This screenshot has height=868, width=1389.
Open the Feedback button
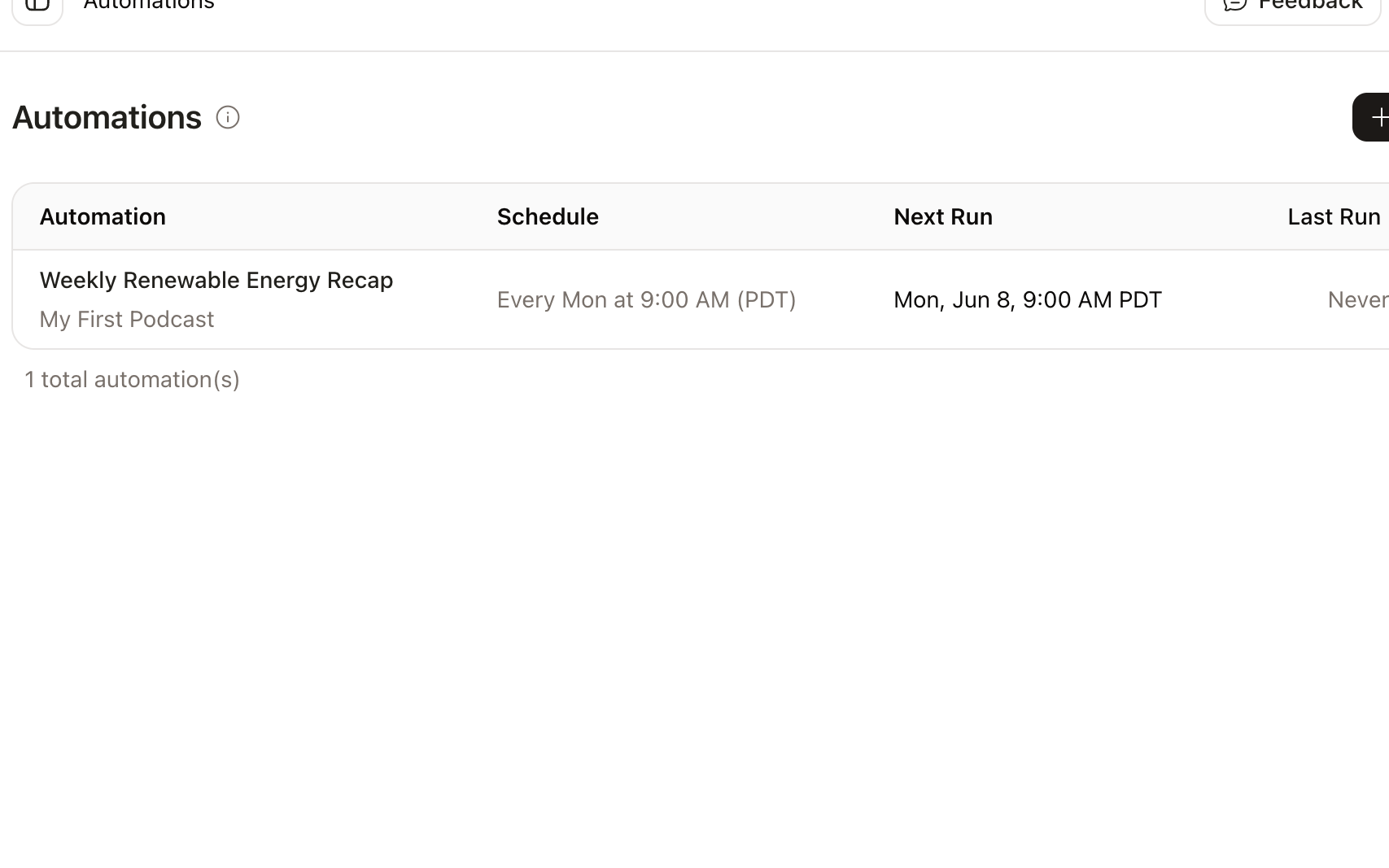pos(1293,7)
